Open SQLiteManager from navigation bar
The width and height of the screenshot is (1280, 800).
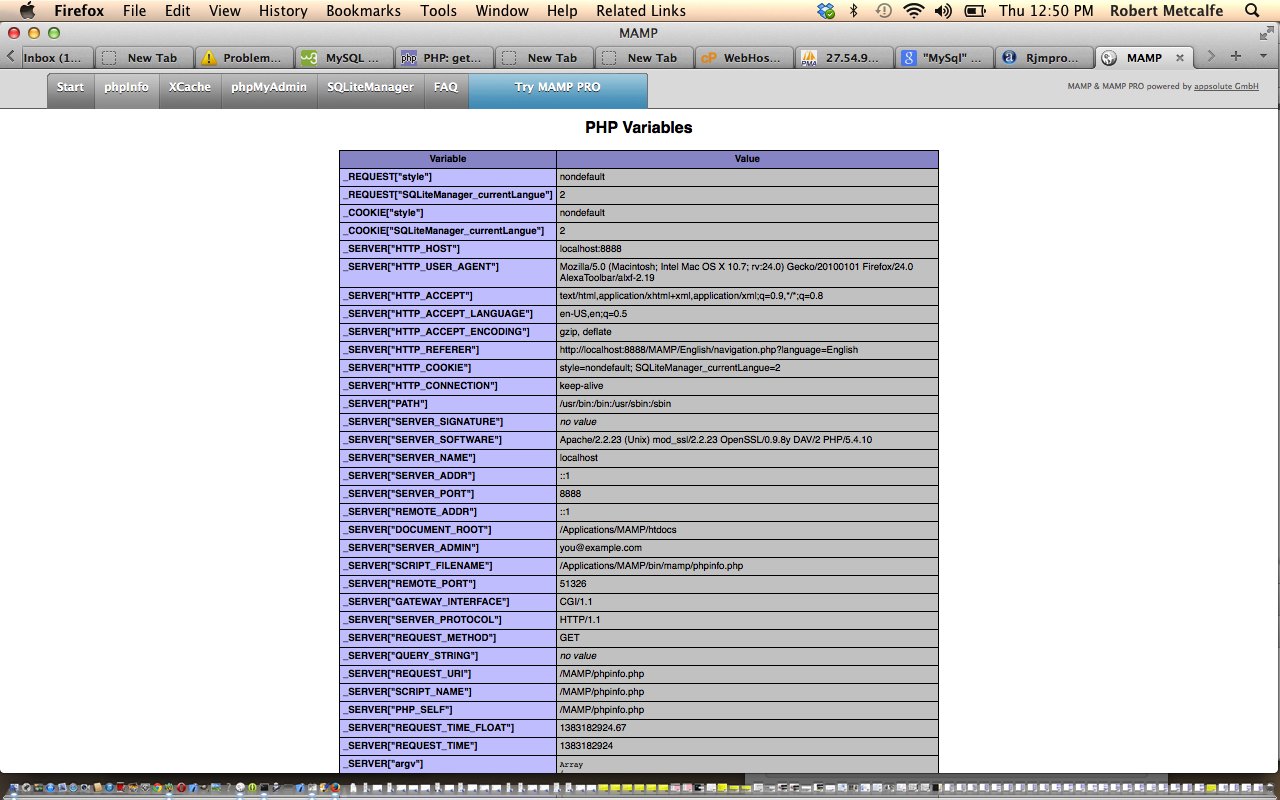pos(370,88)
